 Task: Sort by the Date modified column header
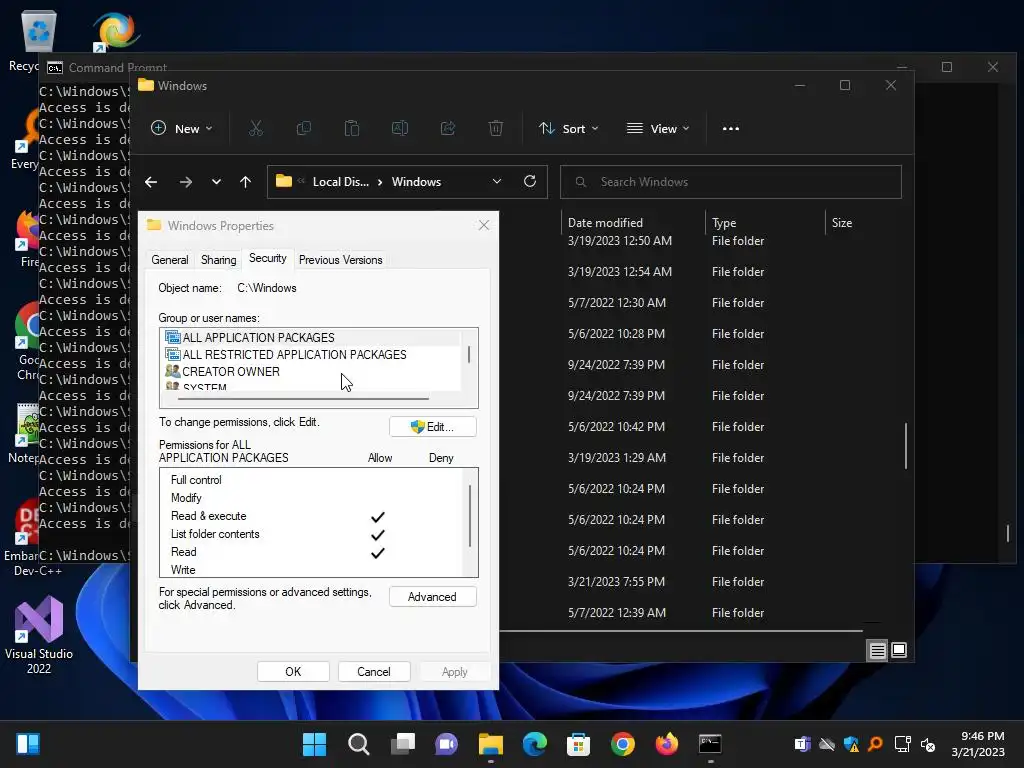pyautogui.click(x=633, y=223)
